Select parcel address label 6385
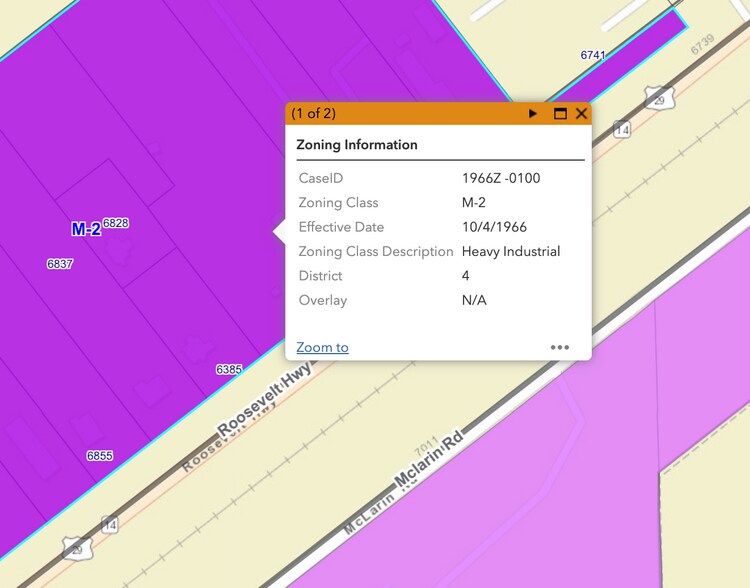750x588 pixels. [x=229, y=370]
